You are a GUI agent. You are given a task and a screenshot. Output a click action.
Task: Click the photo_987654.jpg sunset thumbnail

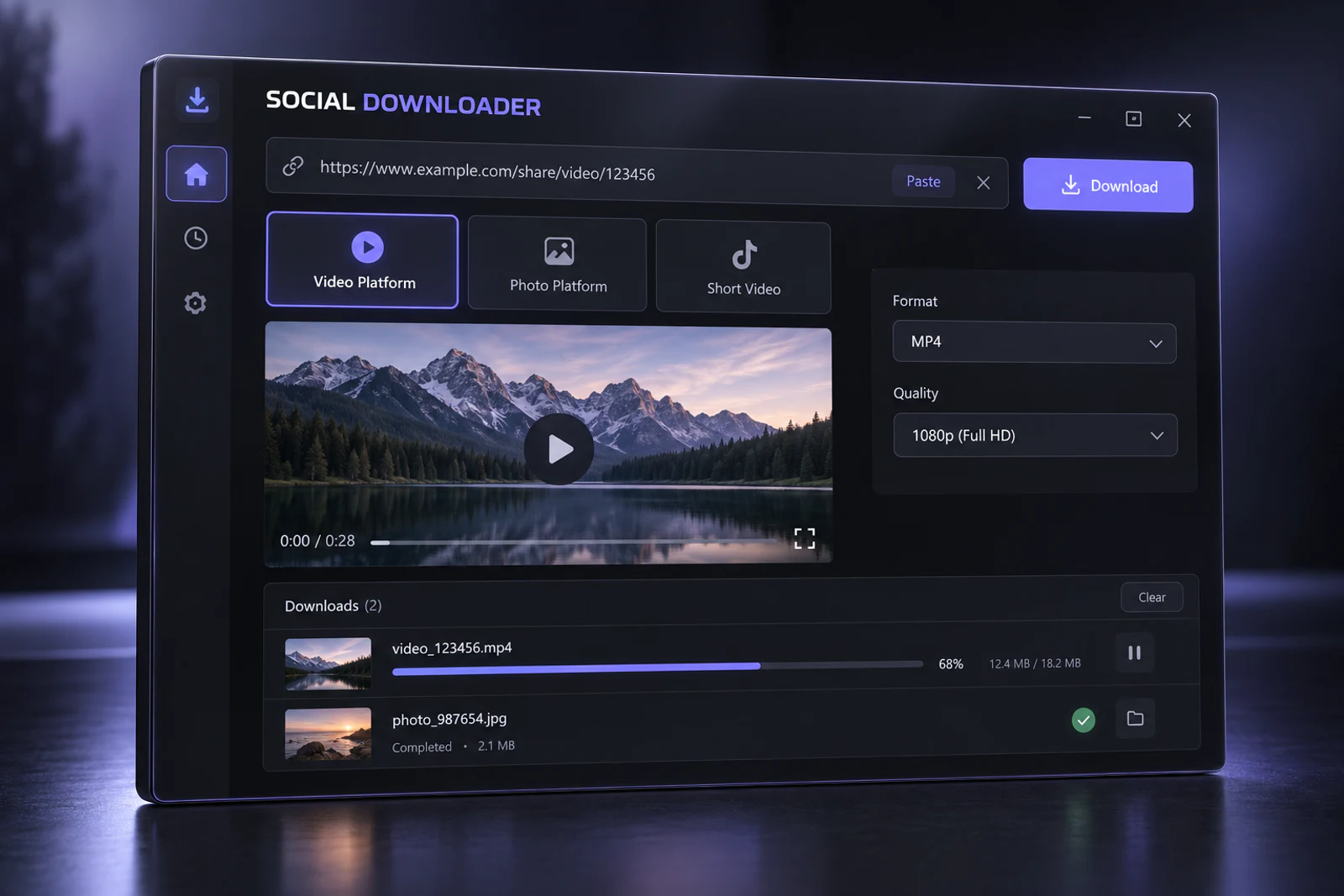tap(328, 733)
